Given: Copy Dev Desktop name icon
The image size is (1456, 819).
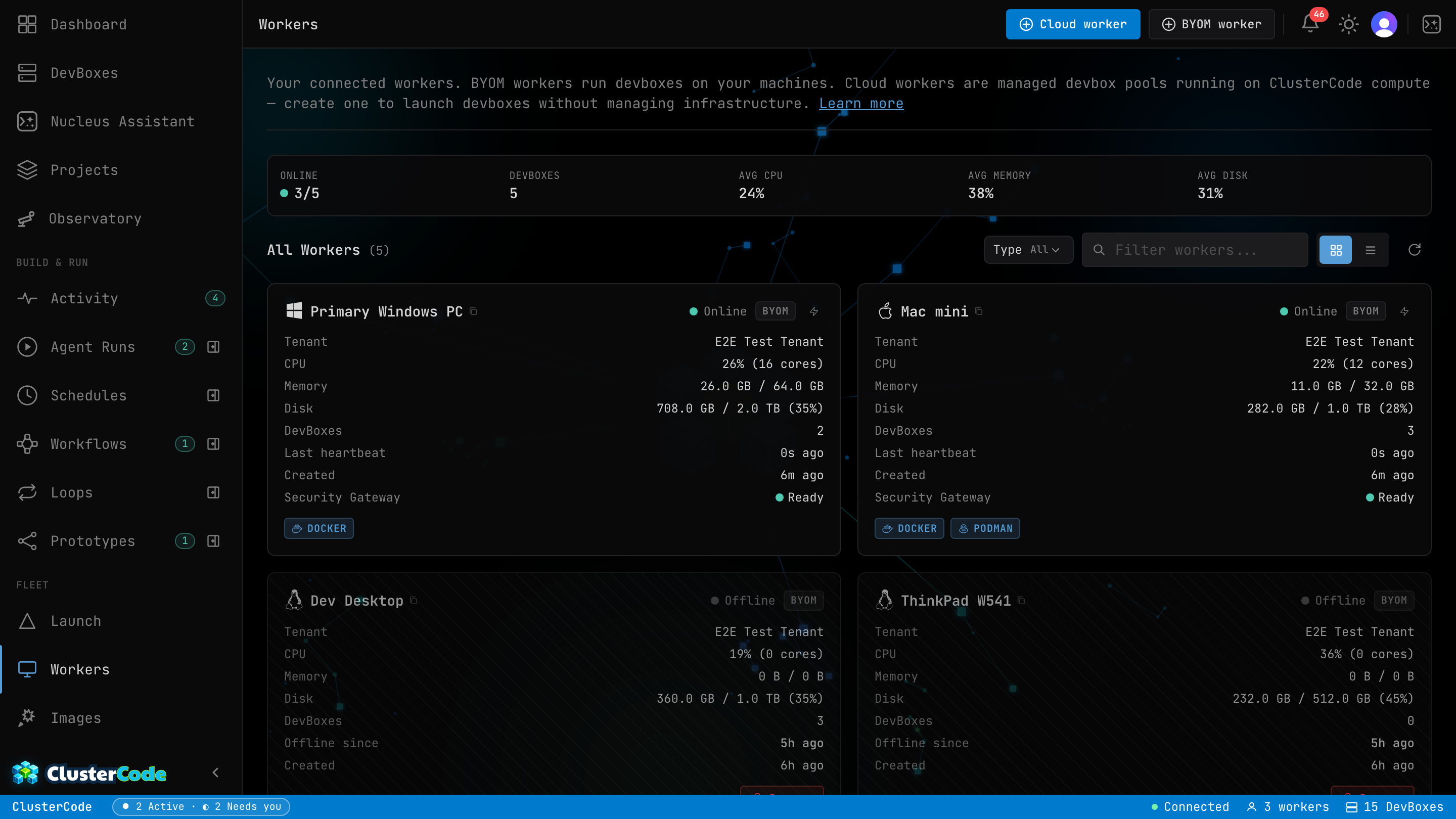Looking at the screenshot, I should click(414, 600).
